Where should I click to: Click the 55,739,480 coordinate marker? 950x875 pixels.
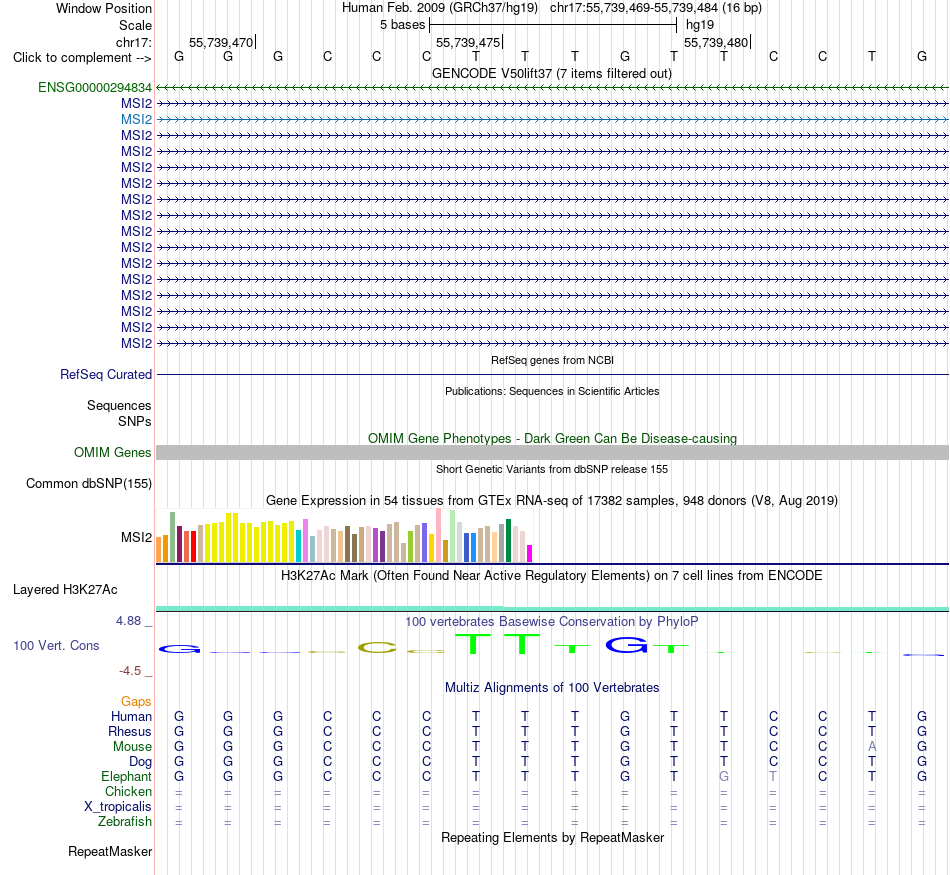[716, 42]
